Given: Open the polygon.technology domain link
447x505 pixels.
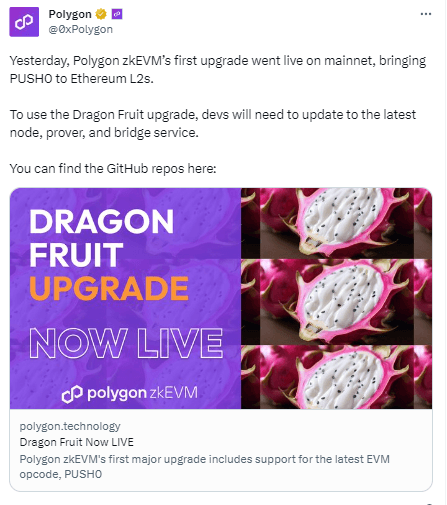Looking at the screenshot, I should 70,426.
